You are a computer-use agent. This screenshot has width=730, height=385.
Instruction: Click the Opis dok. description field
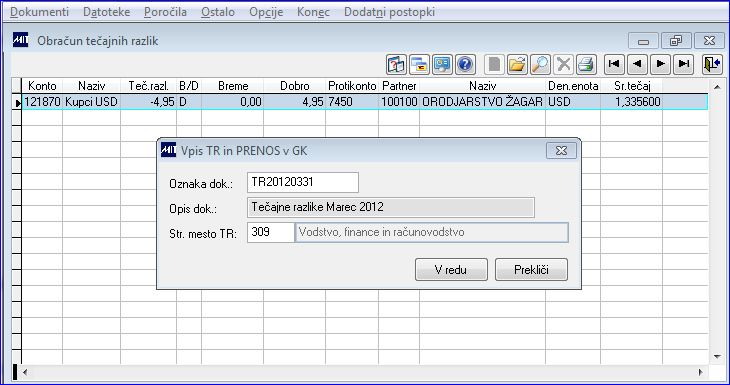[391, 207]
